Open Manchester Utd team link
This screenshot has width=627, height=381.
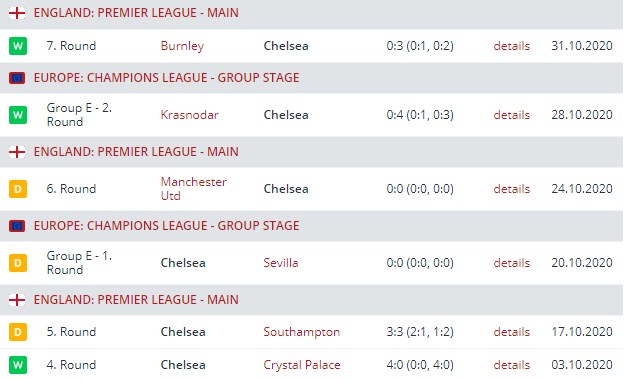tap(194, 189)
